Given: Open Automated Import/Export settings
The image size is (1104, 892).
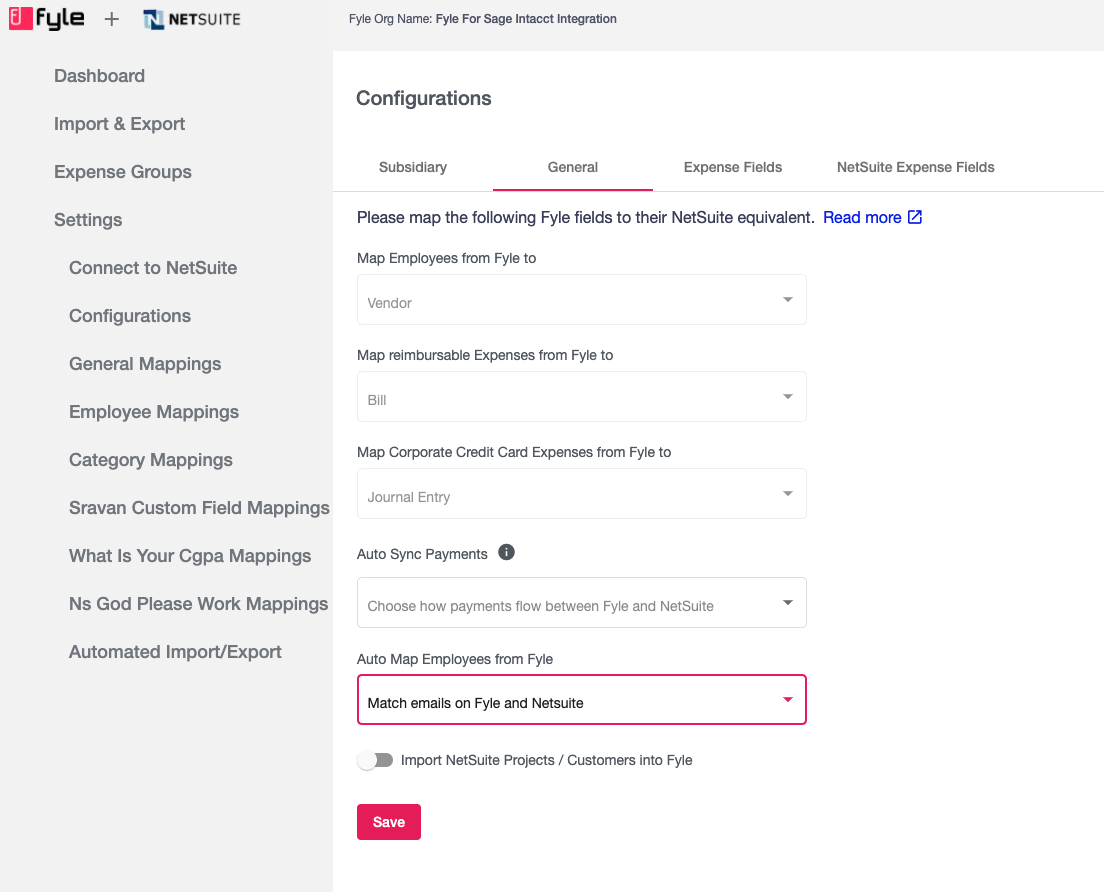Looking at the screenshot, I should click(x=175, y=651).
